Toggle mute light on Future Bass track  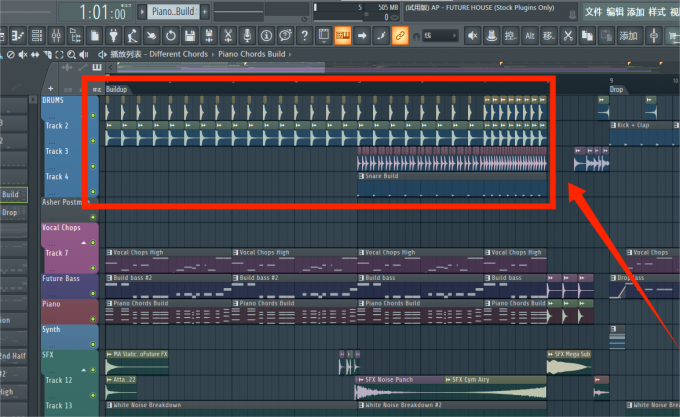(93, 292)
